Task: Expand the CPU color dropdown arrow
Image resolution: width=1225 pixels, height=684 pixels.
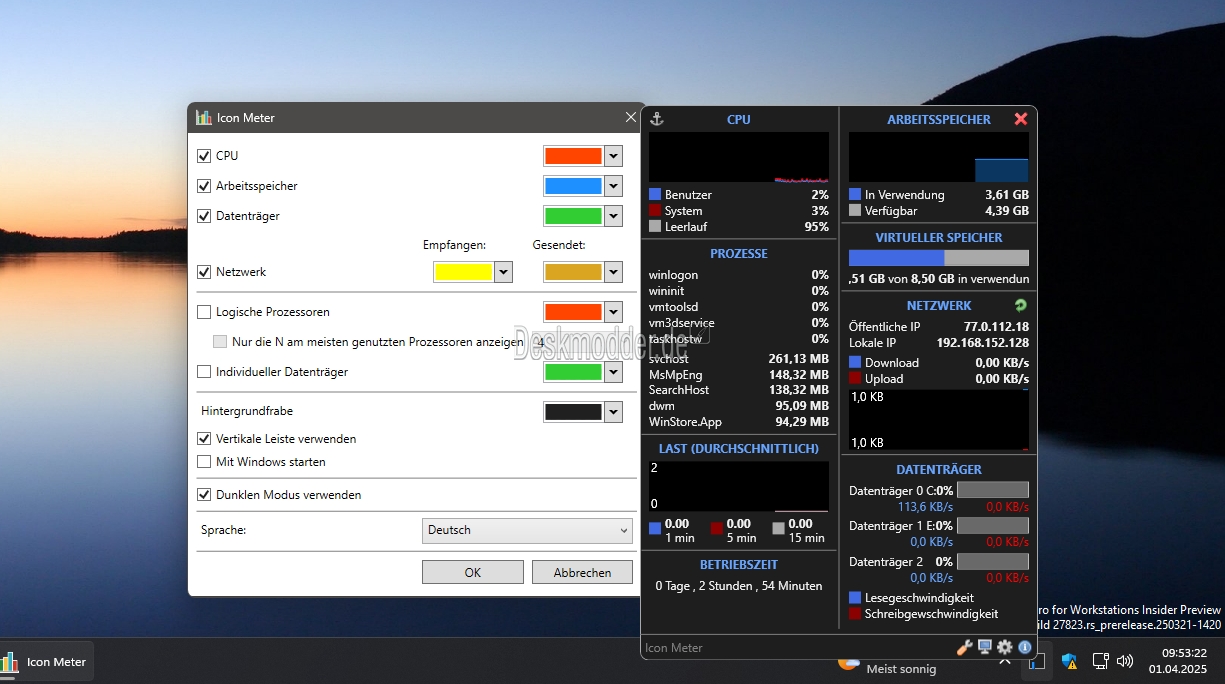Action: point(613,156)
